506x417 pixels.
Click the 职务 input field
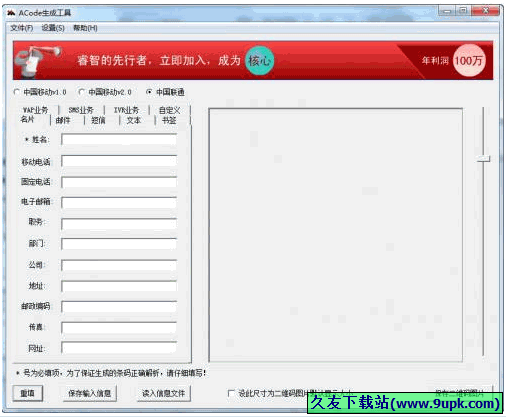tap(119, 224)
